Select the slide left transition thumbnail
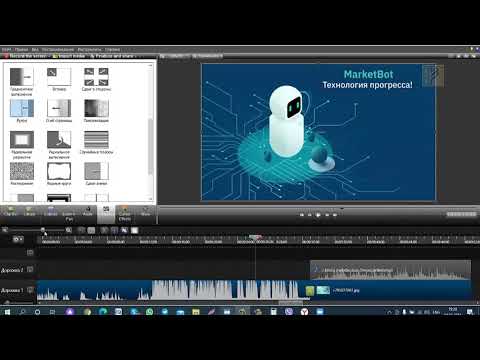 (x=96, y=171)
